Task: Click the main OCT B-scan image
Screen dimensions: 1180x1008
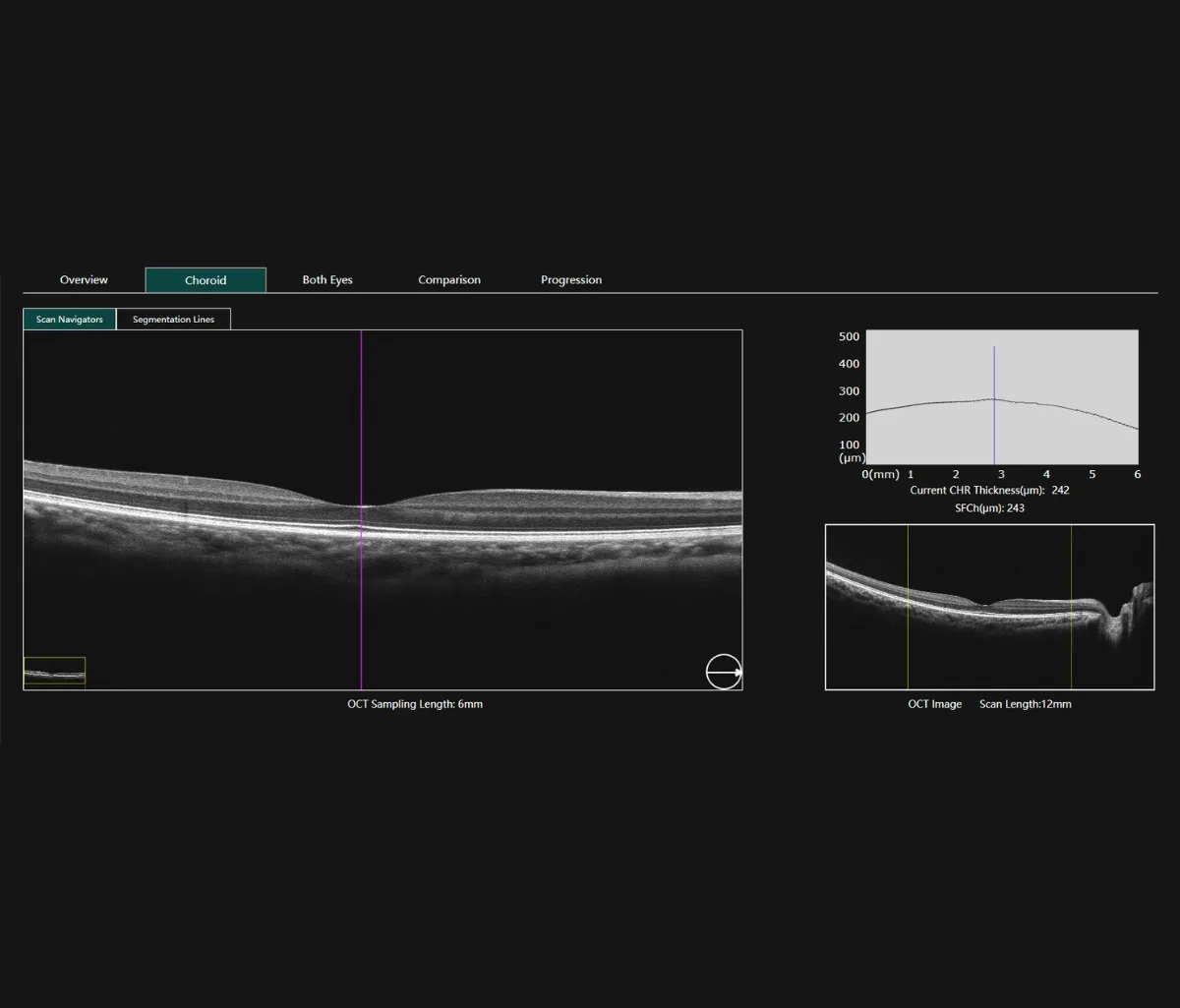Action: pos(383,509)
